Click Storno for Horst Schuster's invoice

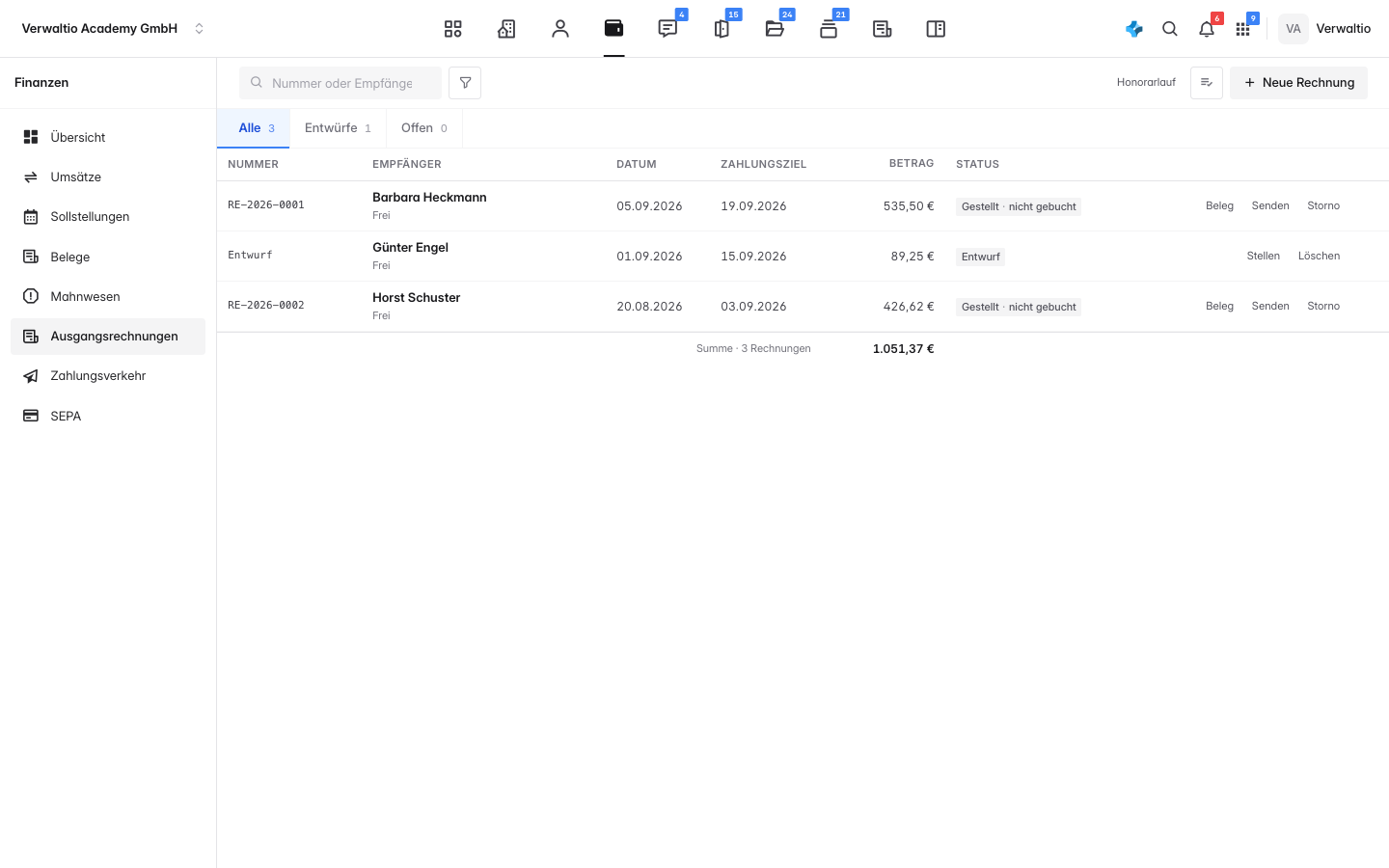click(1323, 307)
